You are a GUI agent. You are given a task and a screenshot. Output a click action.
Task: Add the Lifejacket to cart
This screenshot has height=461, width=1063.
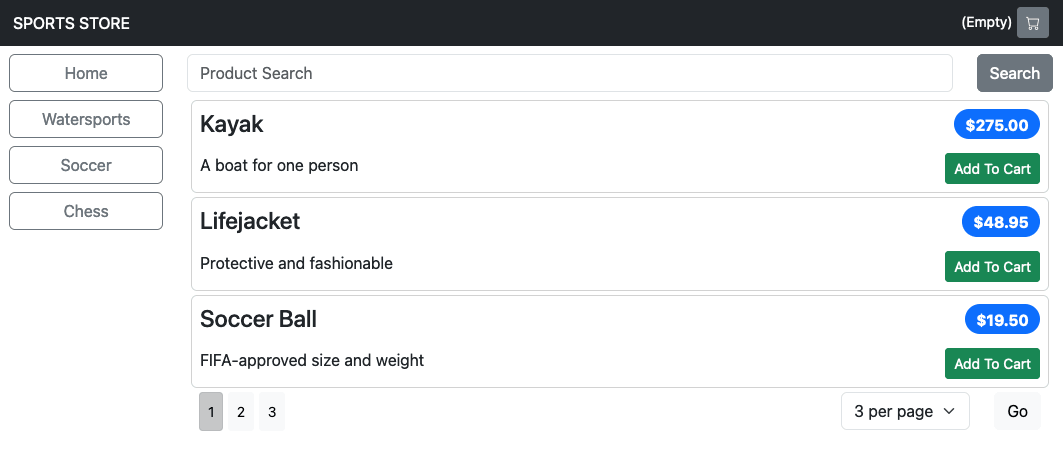coord(992,266)
